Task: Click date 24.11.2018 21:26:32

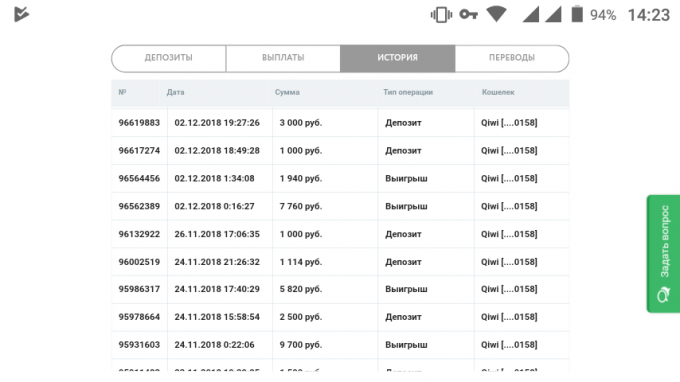Action: pyautogui.click(x=217, y=262)
